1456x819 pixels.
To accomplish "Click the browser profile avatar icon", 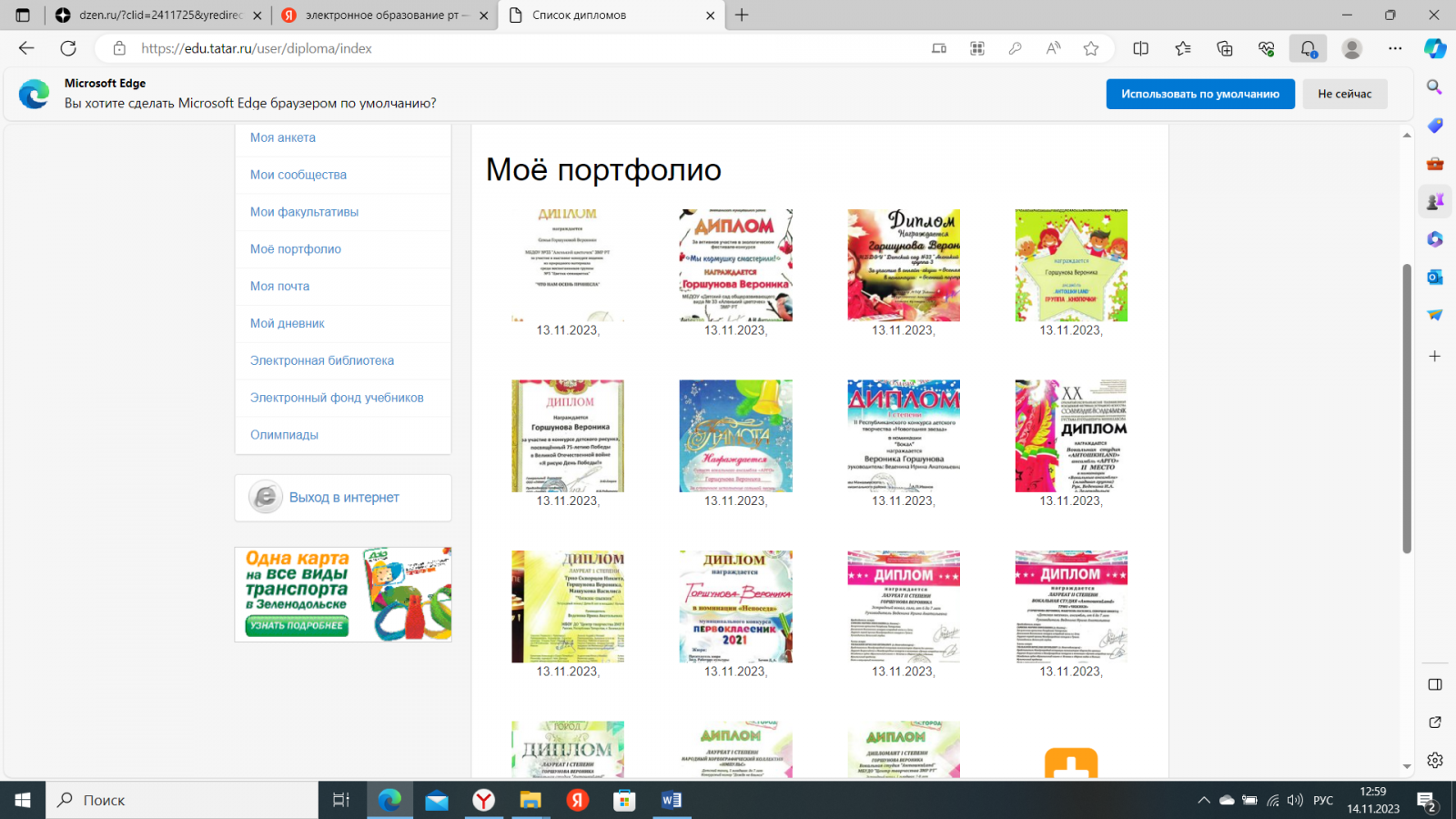I will tap(1352, 48).
